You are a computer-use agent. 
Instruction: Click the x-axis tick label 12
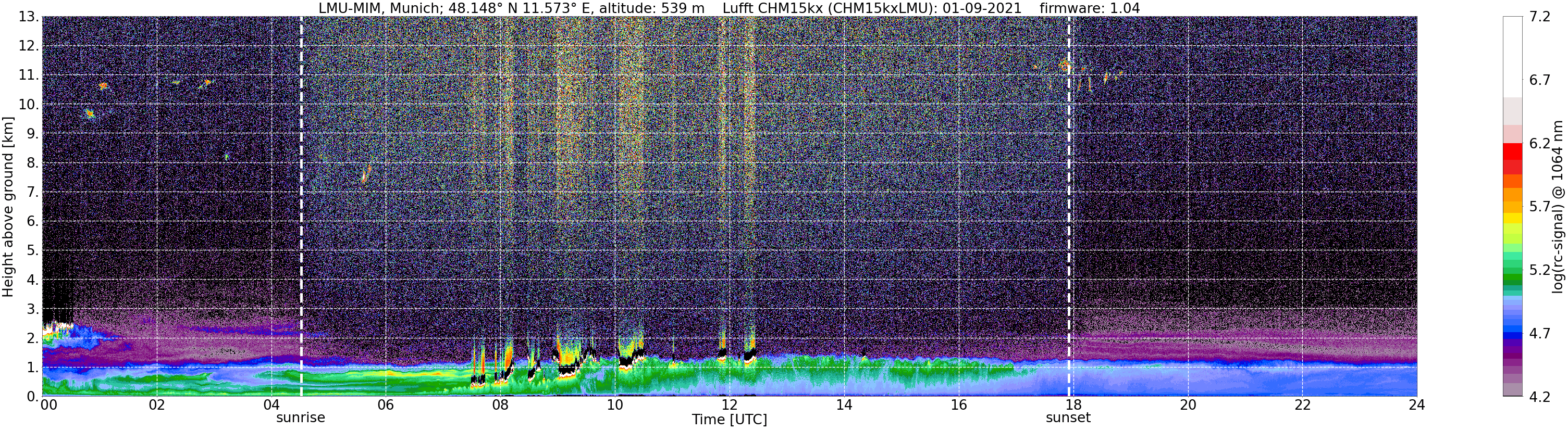[x=729, y=405]
